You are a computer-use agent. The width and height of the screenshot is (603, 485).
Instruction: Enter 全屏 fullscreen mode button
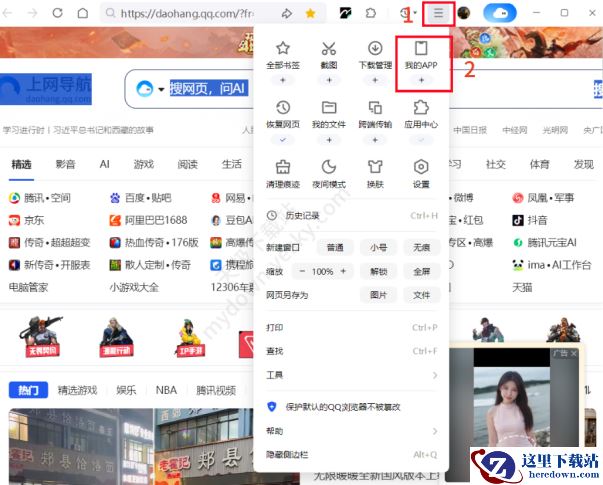(x=421, y=272)
